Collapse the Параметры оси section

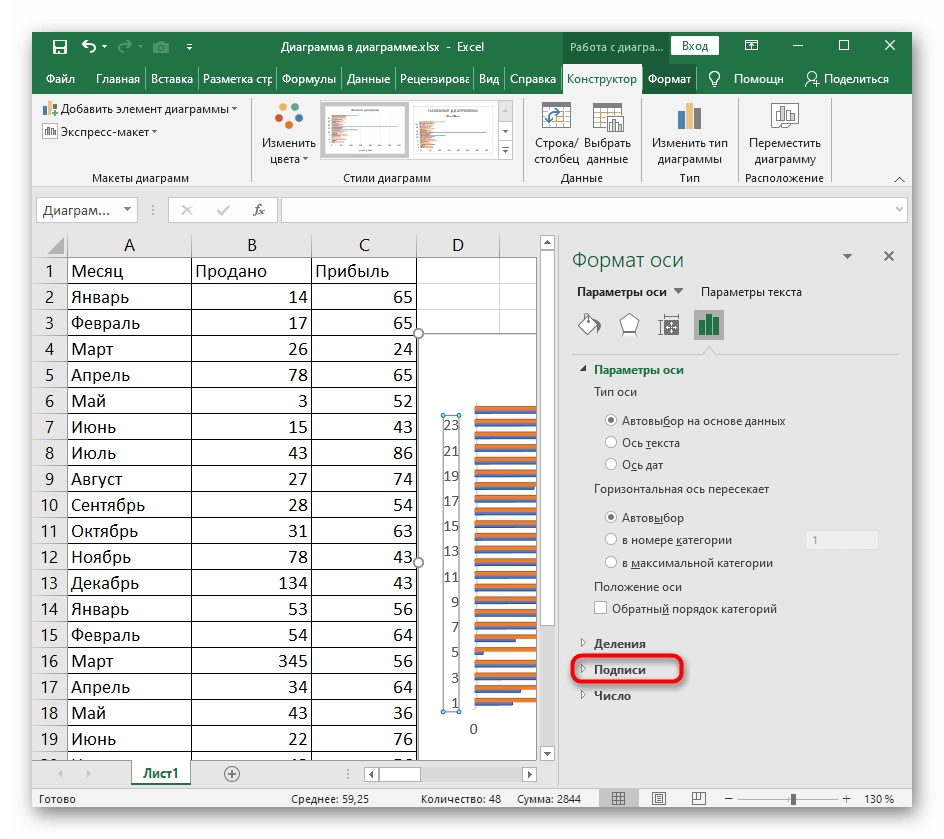583,369
